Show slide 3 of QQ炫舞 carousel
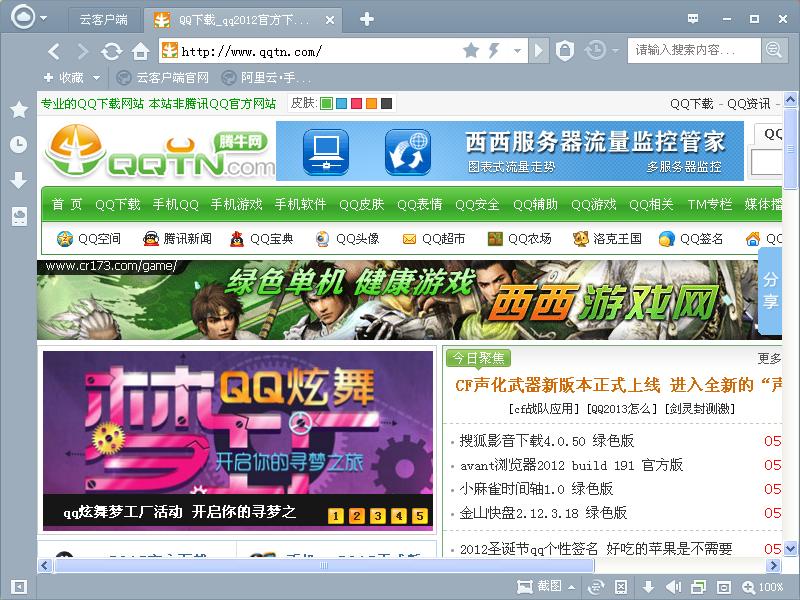Image resolution: width=800 pixels, height=600 pixels. pyautogui.click(x=378, y=516)
